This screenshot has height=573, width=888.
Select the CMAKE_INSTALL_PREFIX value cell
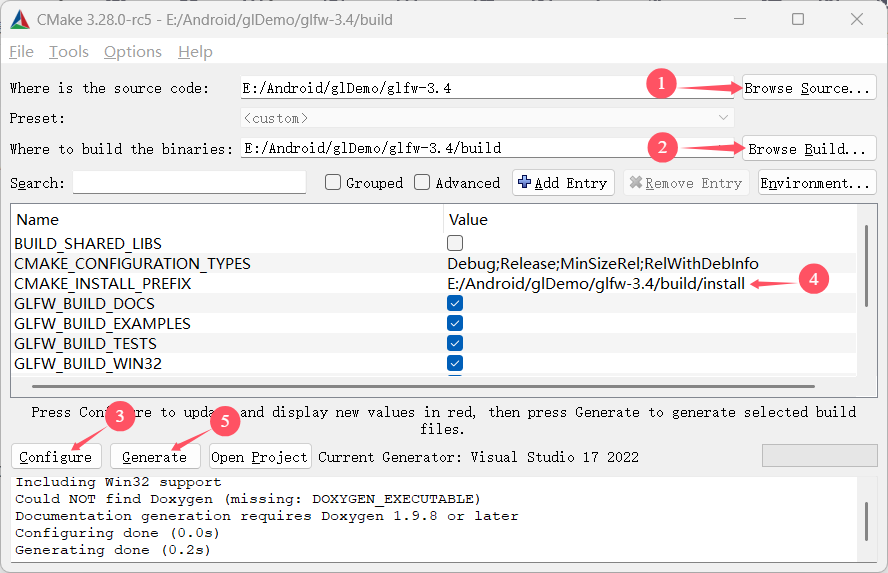[596, 284]
